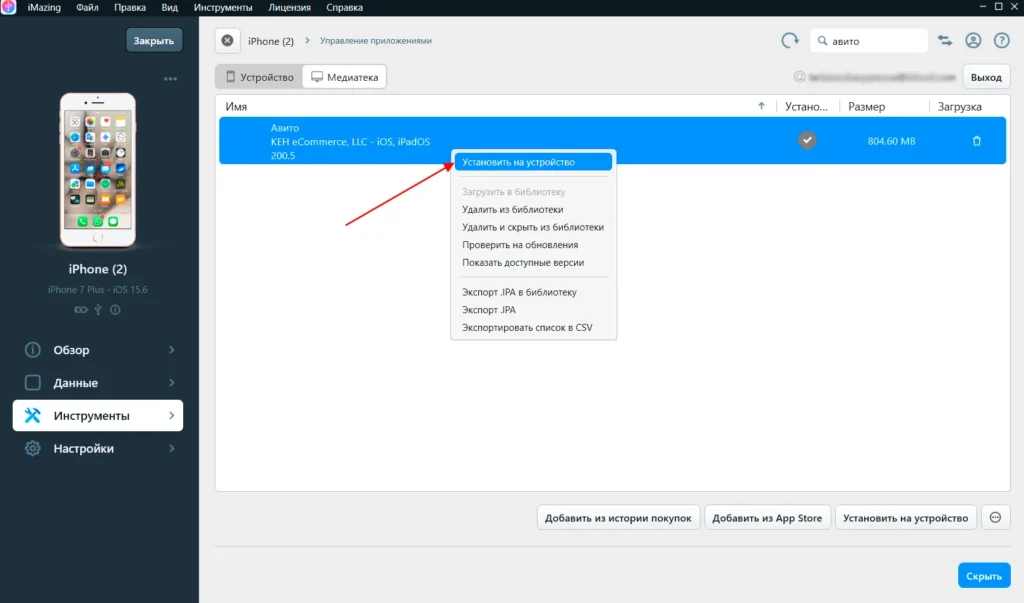Close the app management view with the X icon

(x=227, y=41)
